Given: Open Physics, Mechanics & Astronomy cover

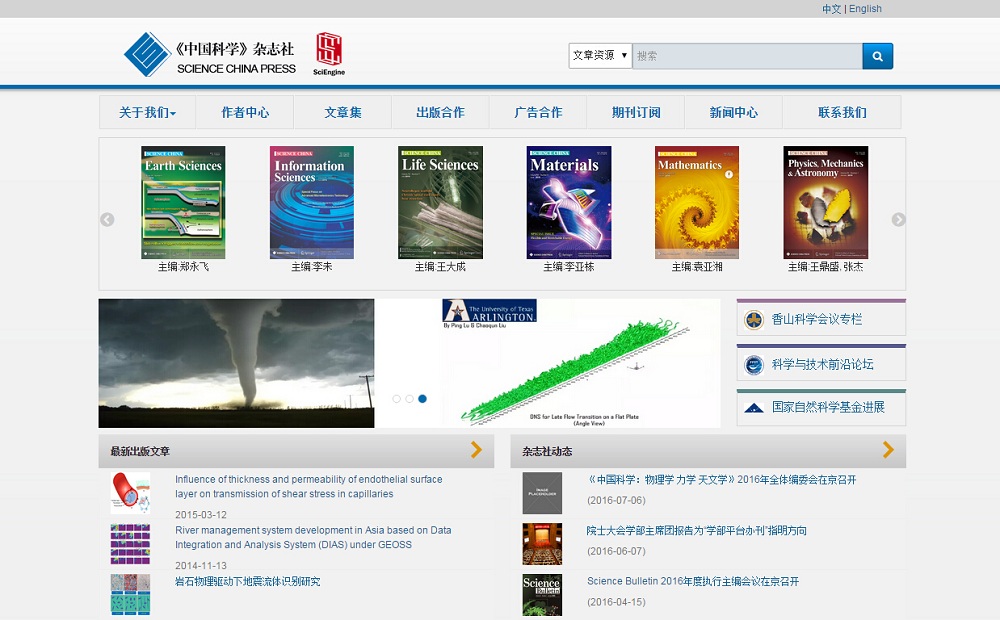Looking at the screenshot, I should pyautogui.click(x=826, y=202).
